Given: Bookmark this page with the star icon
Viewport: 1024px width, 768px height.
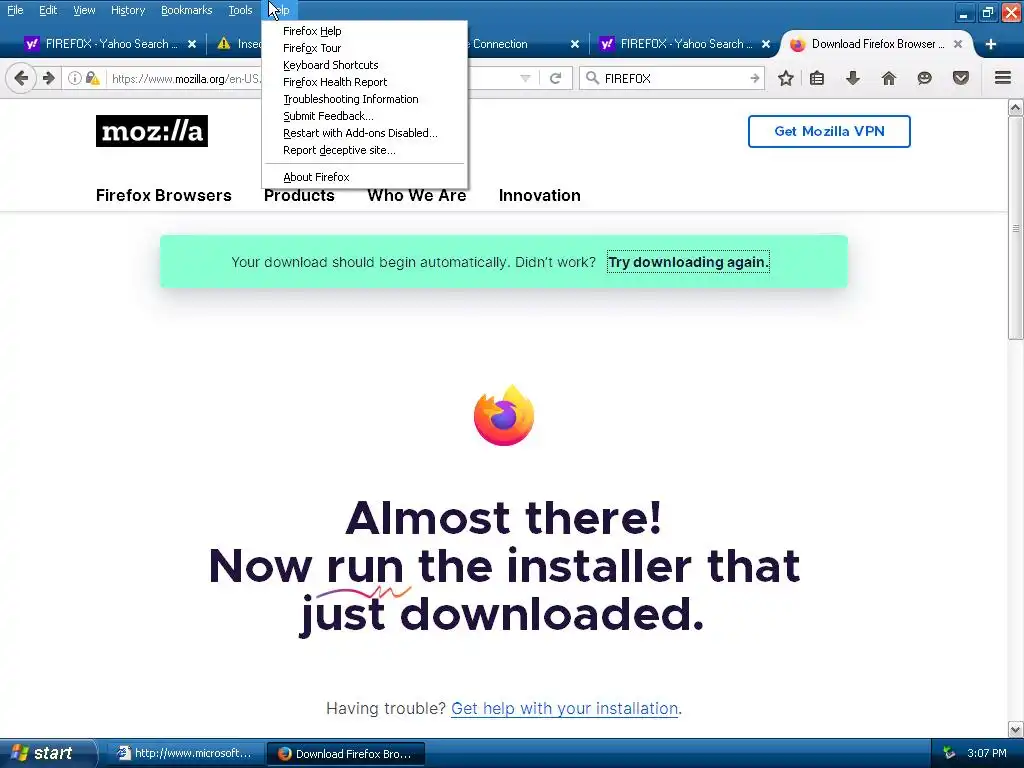Looking at the screenshot, I should tap(786, 78).
